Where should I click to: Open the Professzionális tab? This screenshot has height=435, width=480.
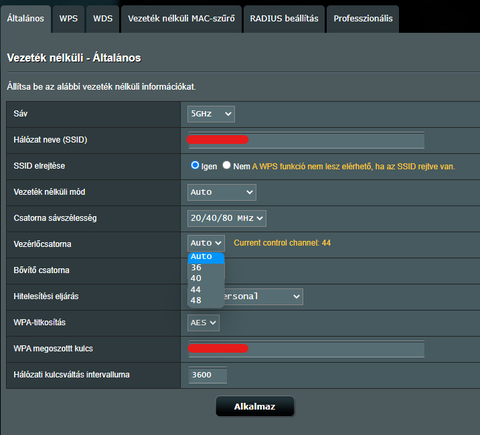363,19
